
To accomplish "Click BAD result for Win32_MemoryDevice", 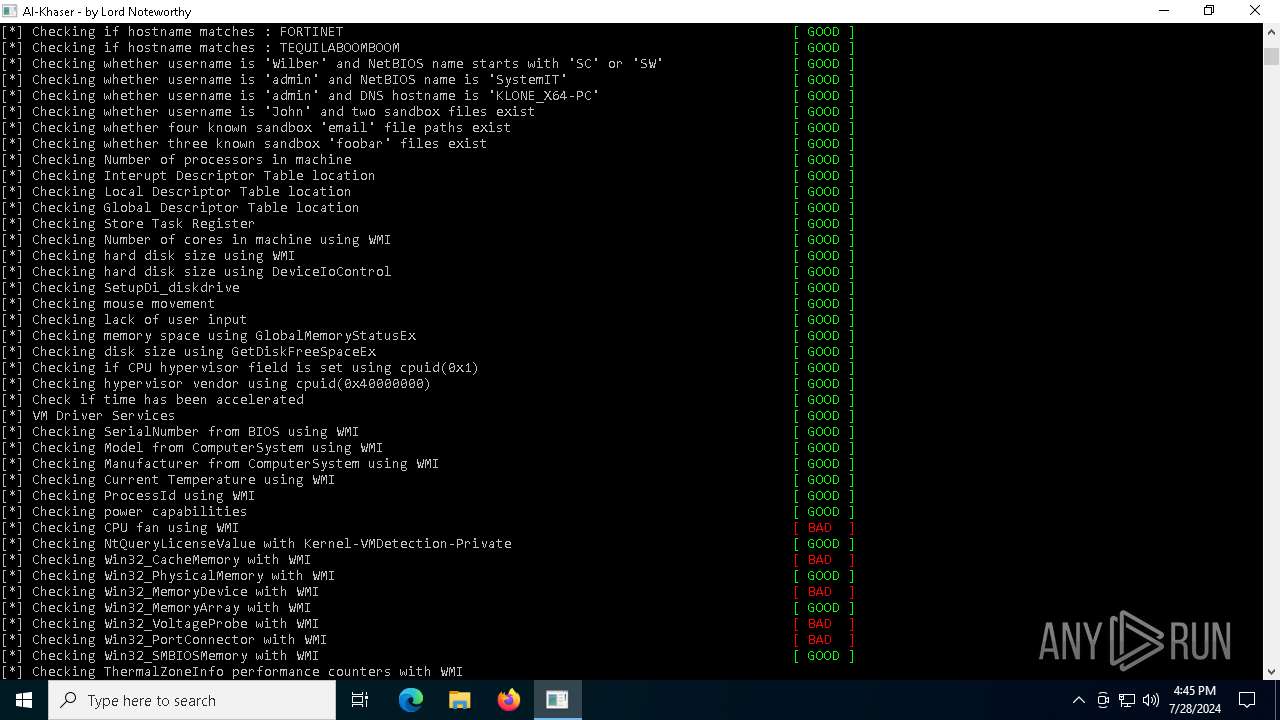I will (824, 592).
